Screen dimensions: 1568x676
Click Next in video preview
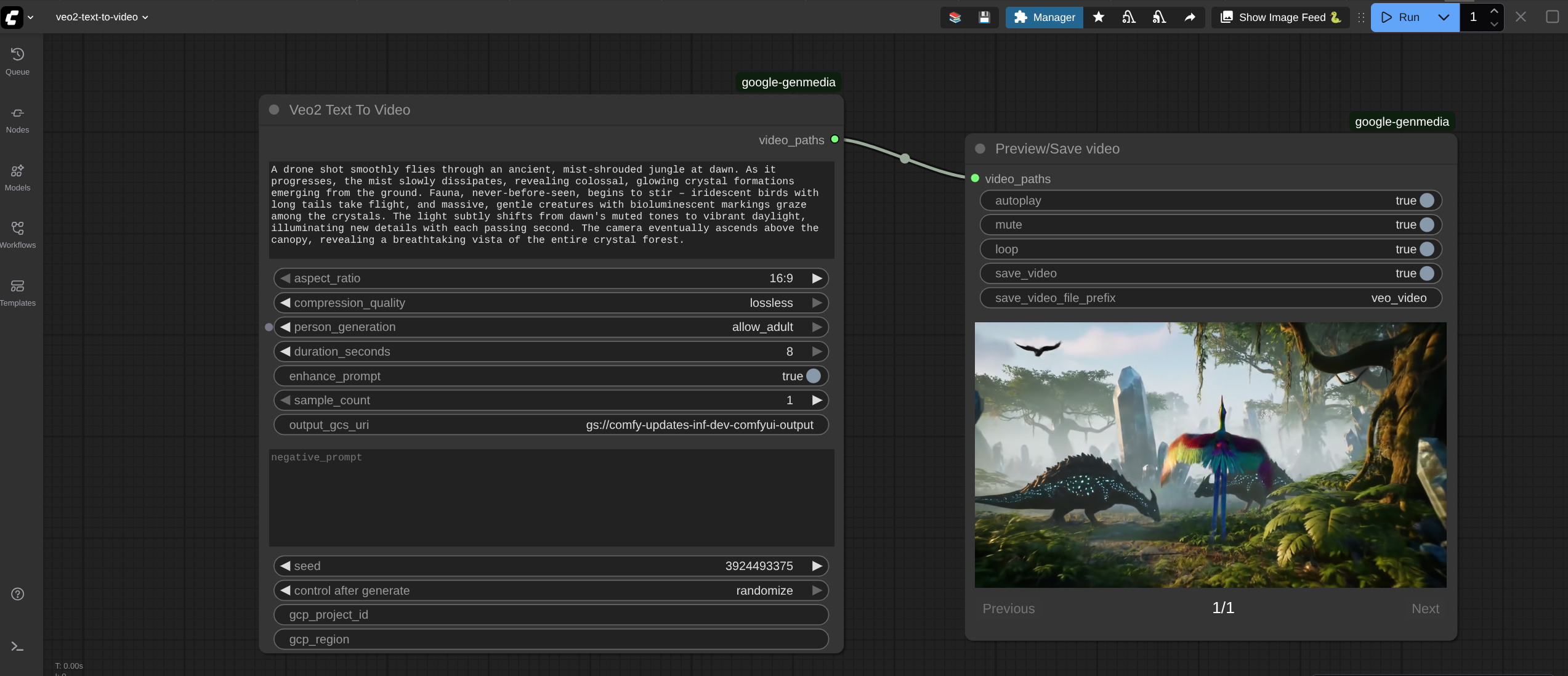1425,608
